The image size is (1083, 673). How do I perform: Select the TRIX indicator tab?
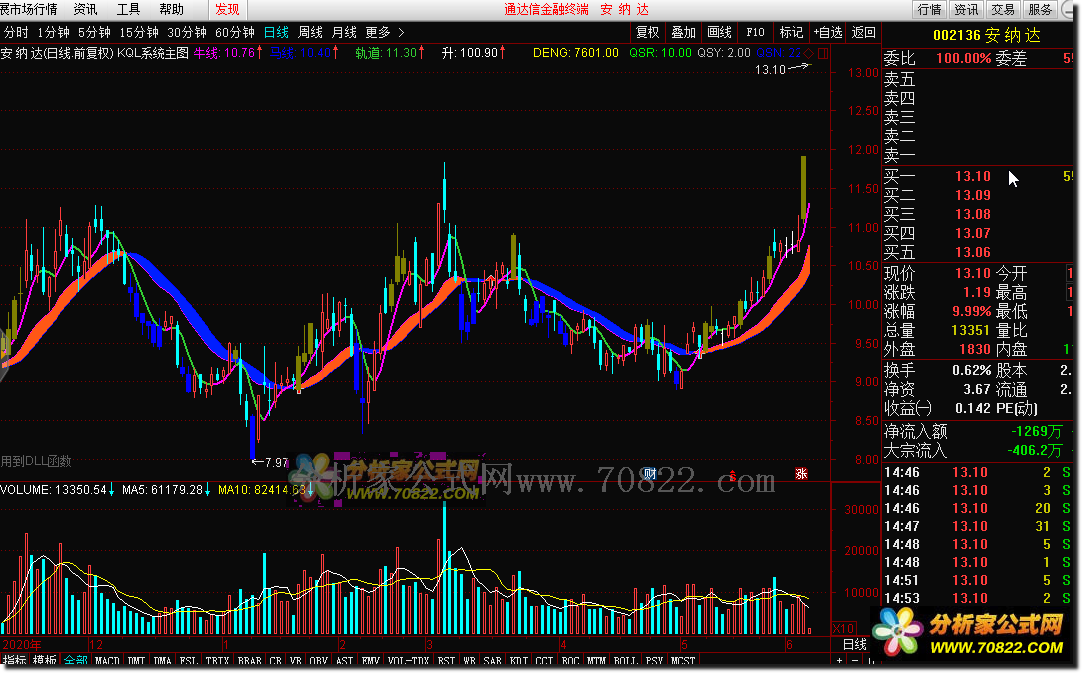click(218, 661)
